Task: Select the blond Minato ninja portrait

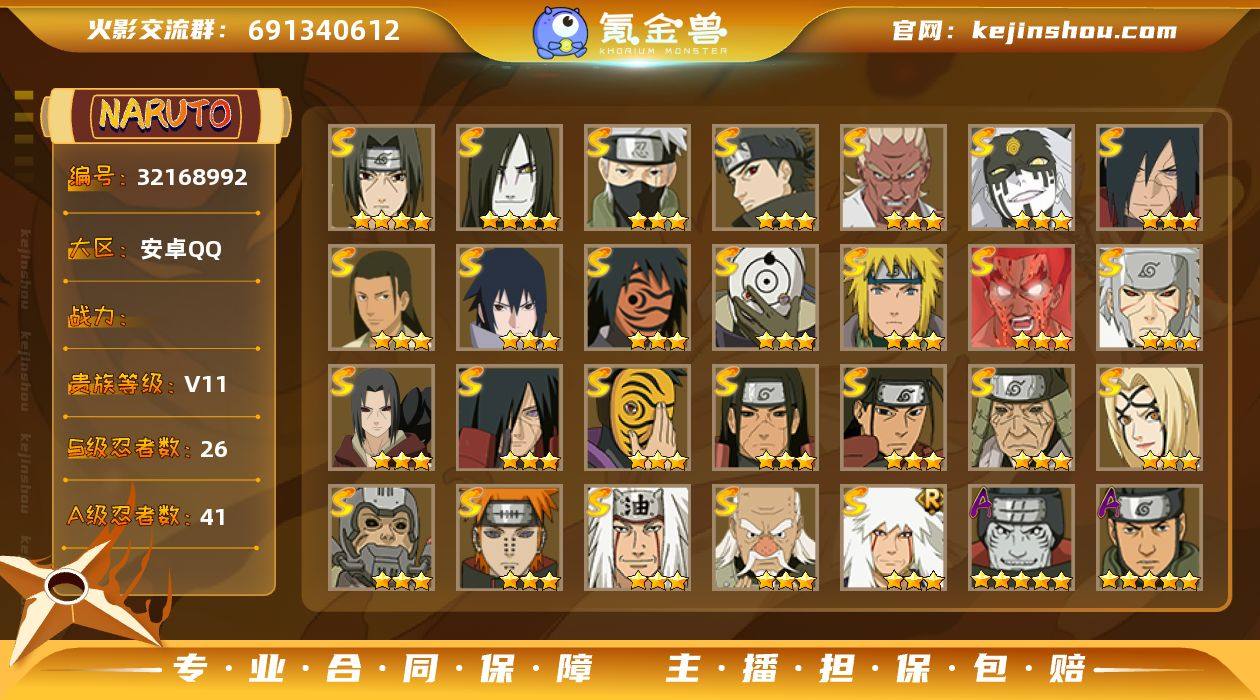Action: (893, 298)
